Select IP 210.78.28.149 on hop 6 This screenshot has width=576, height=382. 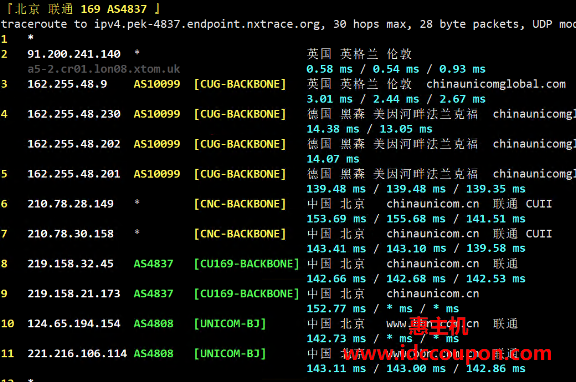71,204
